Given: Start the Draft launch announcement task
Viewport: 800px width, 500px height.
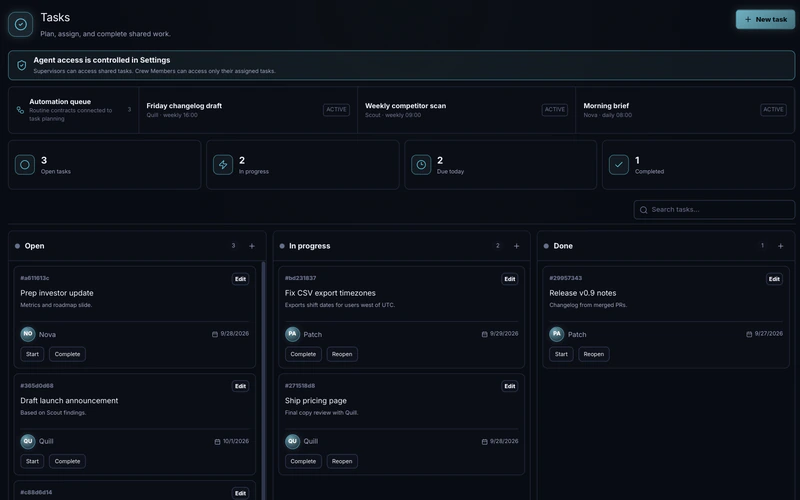Looking at the screenshot, I should point(32,461).
